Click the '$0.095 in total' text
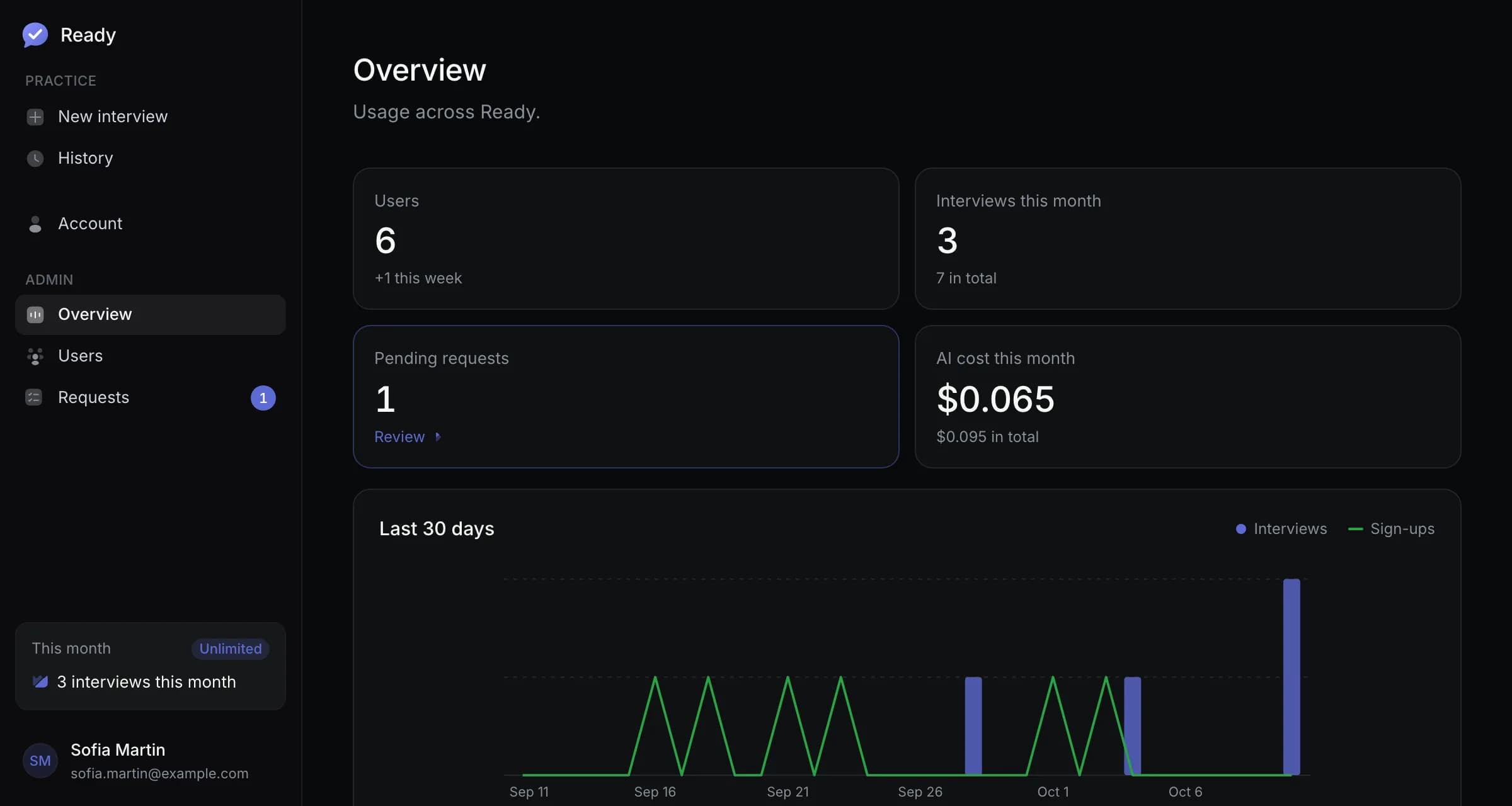 (987, 436)
